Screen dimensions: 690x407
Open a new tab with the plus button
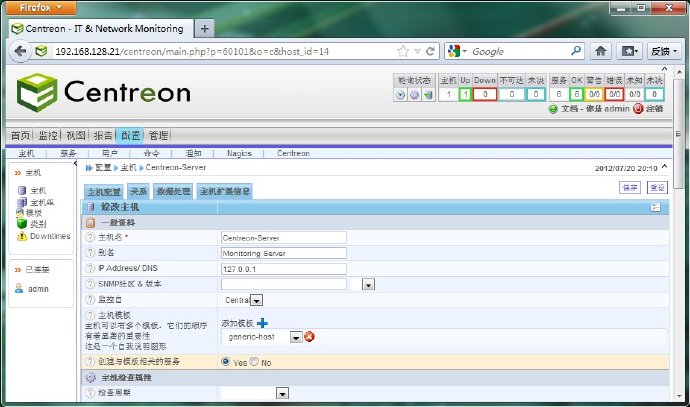204,29
